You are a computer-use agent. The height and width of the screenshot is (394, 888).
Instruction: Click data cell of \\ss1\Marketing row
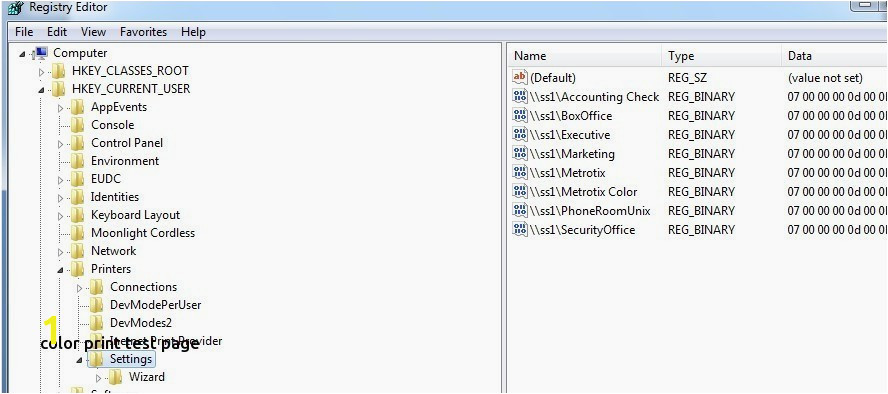click(x=837, y=154)
